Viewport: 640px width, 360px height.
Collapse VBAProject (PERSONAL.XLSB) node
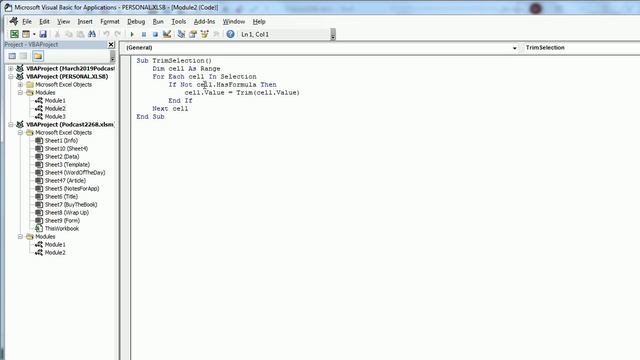click(11, 76)
